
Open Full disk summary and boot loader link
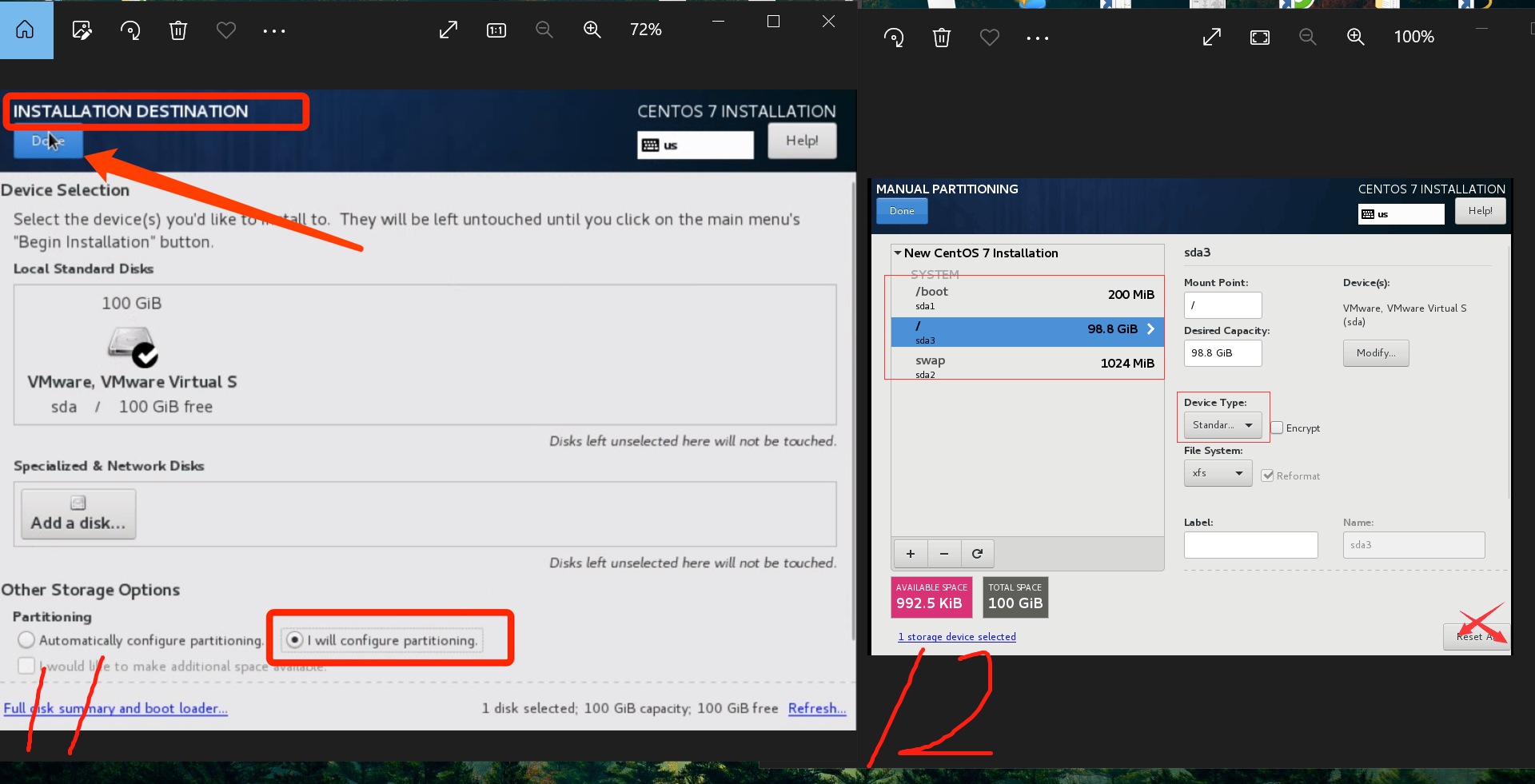click(x=116, y=708)
